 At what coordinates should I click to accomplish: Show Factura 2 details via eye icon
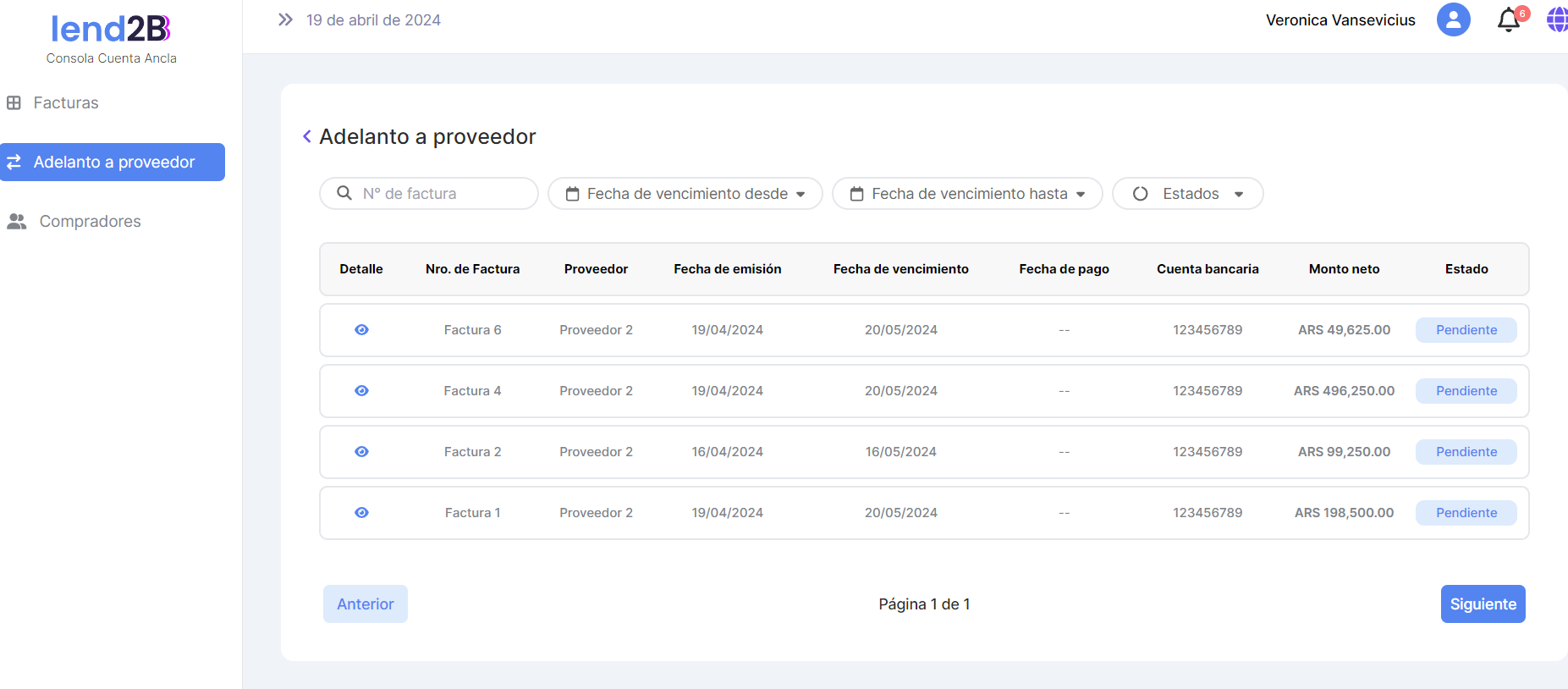tap(361, 452)
